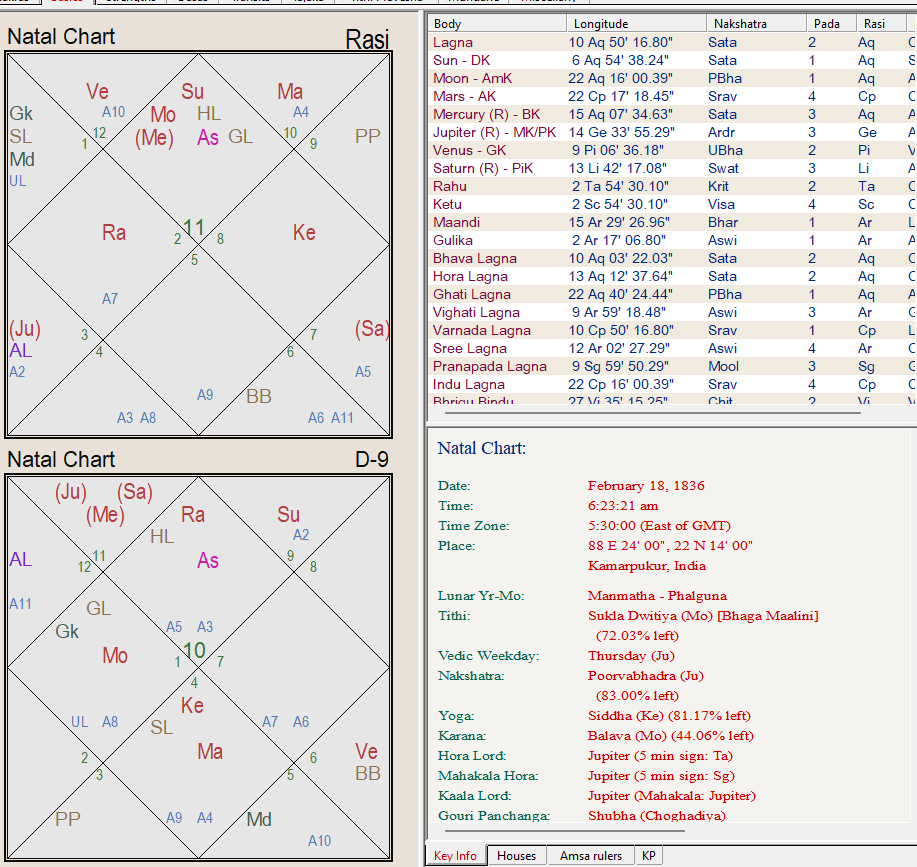The height and width of the screenshot is (867, 917).
Task: Click the 'Rasi' chart title label
Action: [x=367, y=40]
